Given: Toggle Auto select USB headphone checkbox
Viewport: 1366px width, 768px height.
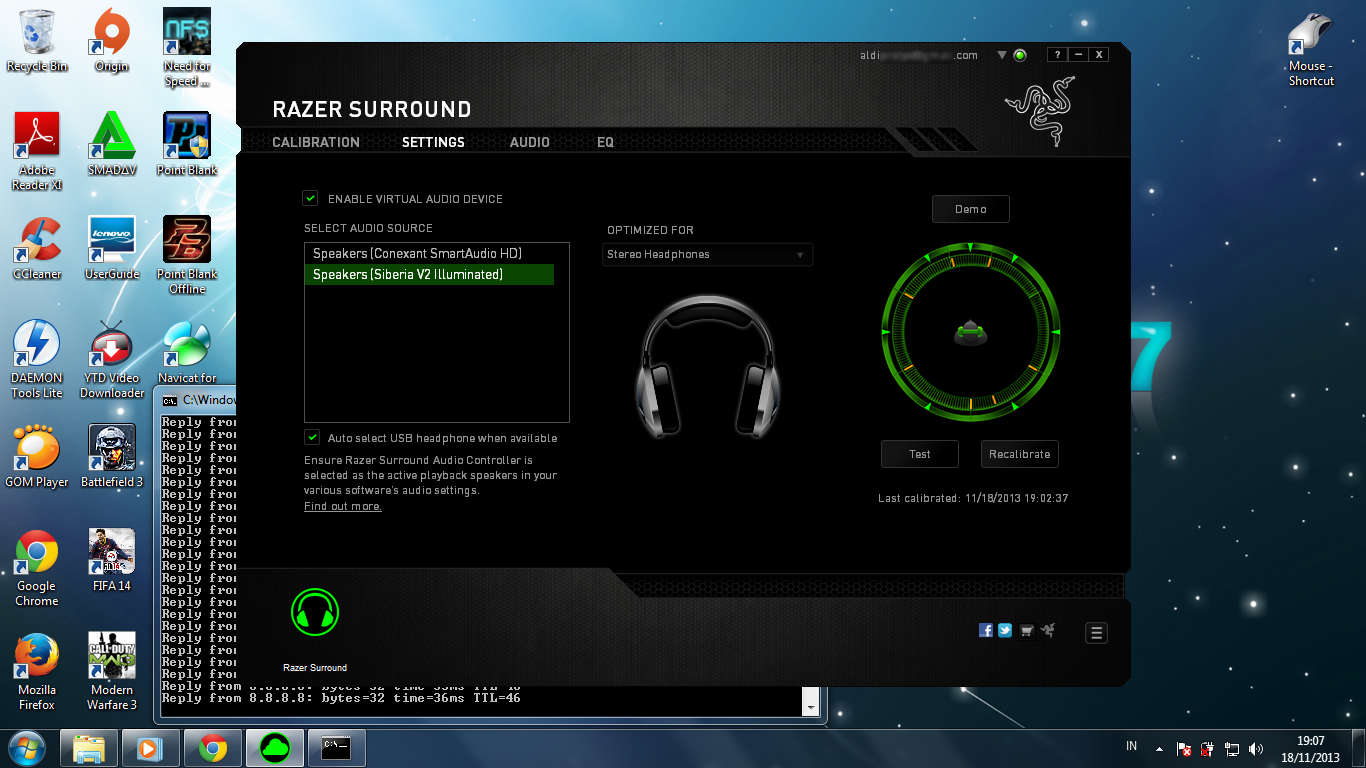Looking at the screenshot, I should coord(312,438).
